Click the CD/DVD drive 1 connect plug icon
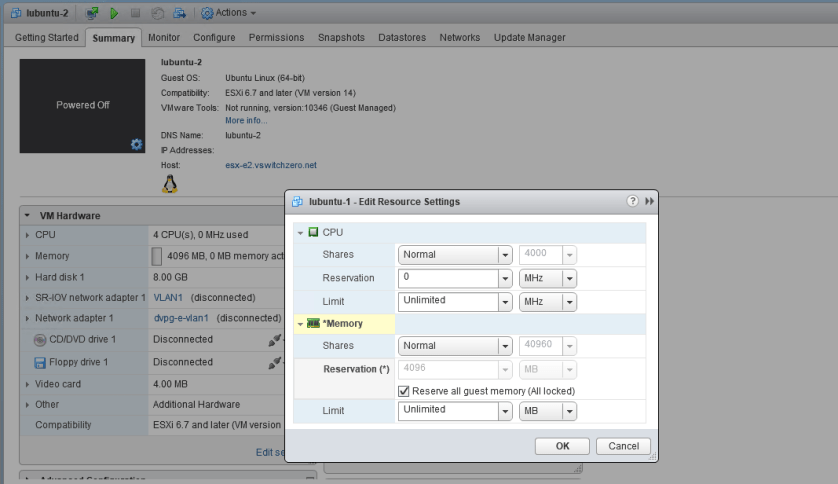Screen dimensions: 838x484 tap(274, 340)
